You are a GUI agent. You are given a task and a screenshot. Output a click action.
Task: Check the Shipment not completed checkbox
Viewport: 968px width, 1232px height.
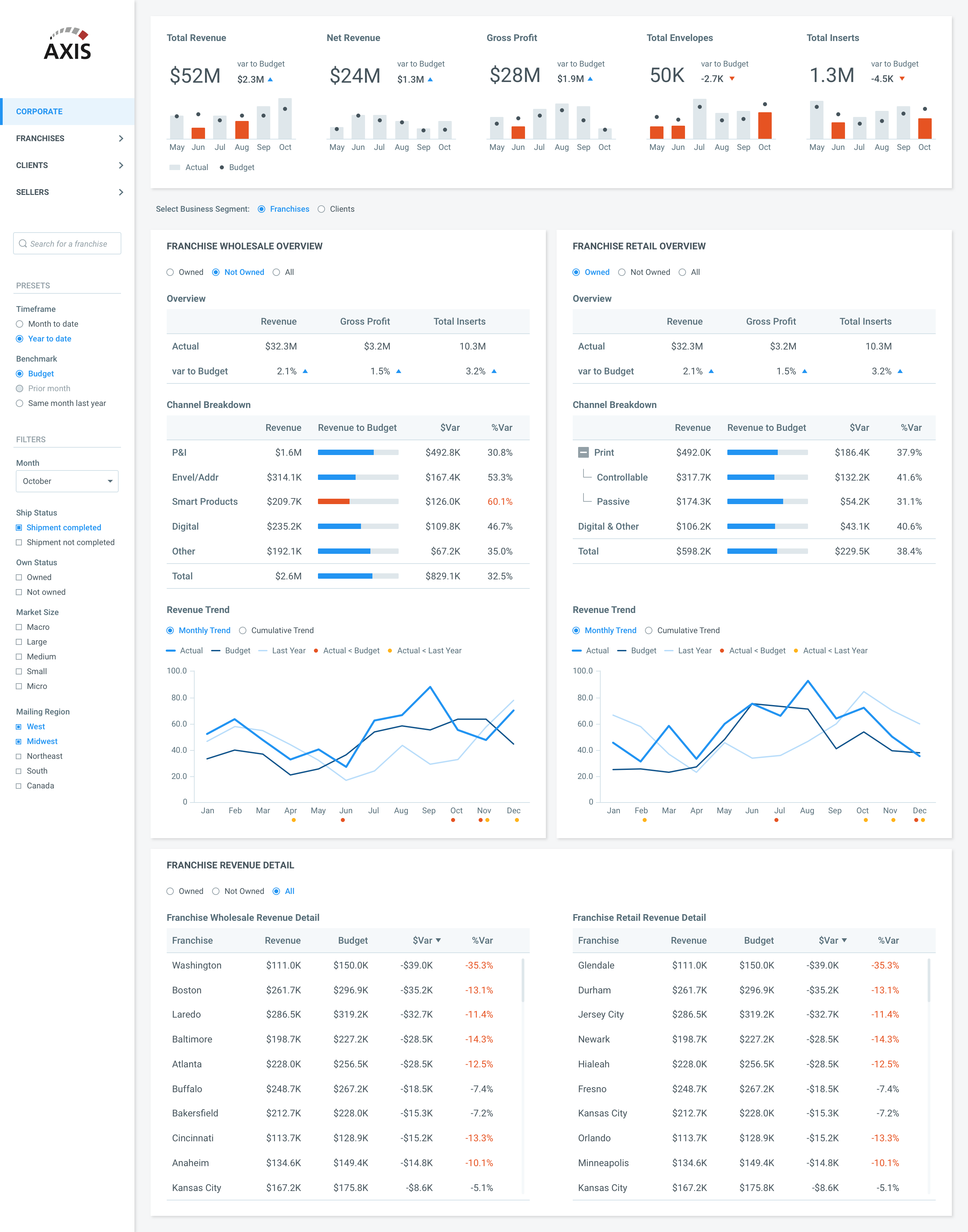pos(19,542)
